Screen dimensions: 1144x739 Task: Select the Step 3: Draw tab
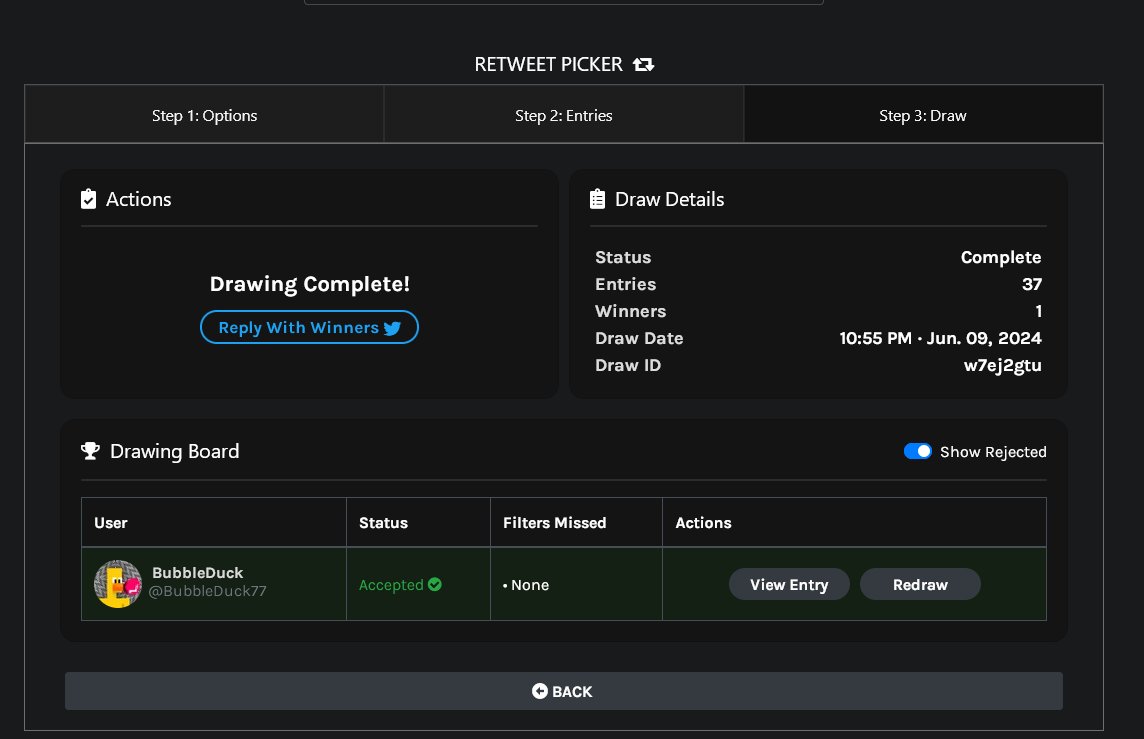point(923,115)
